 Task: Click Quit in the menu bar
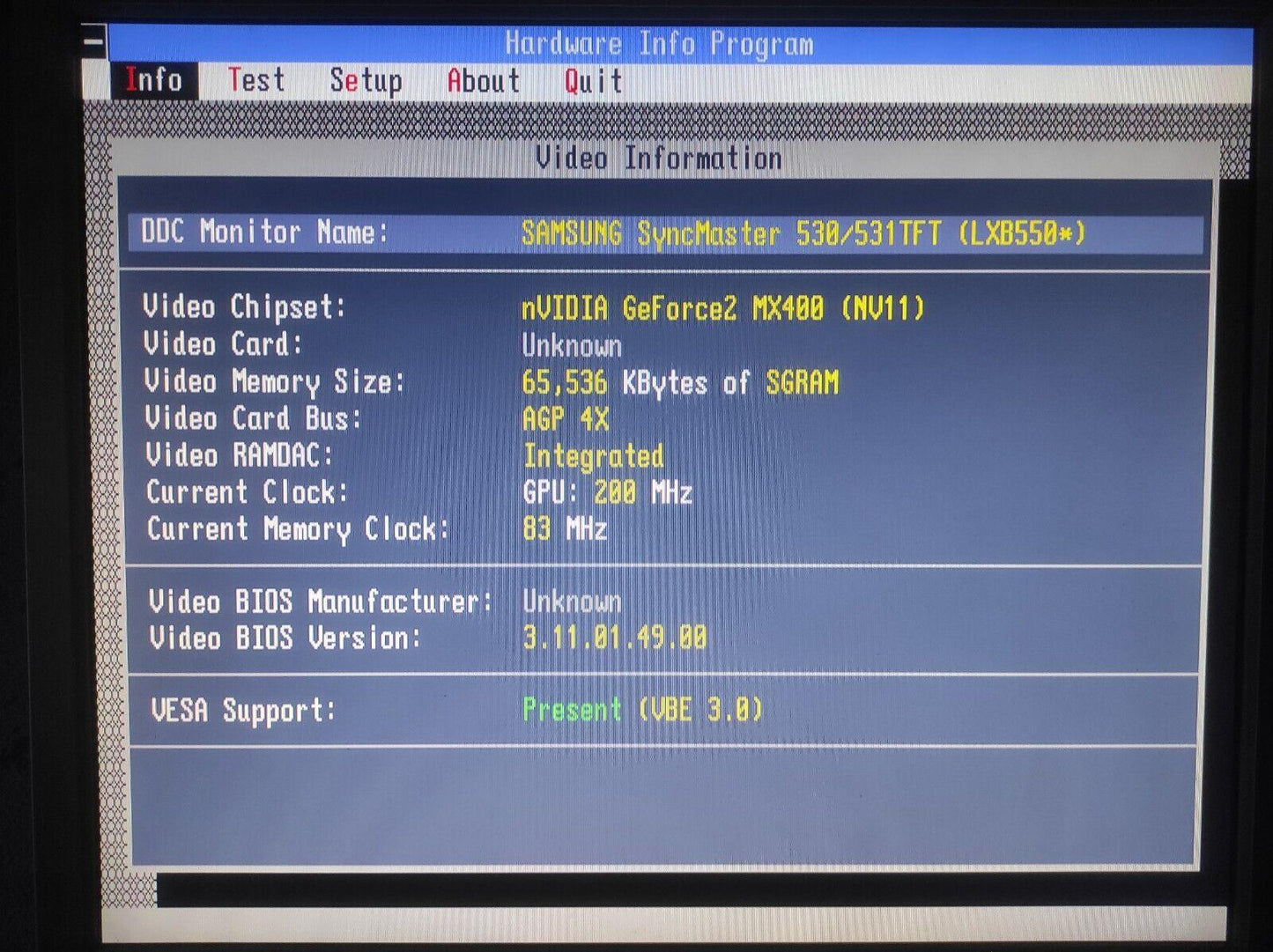[x=593, y=82]
